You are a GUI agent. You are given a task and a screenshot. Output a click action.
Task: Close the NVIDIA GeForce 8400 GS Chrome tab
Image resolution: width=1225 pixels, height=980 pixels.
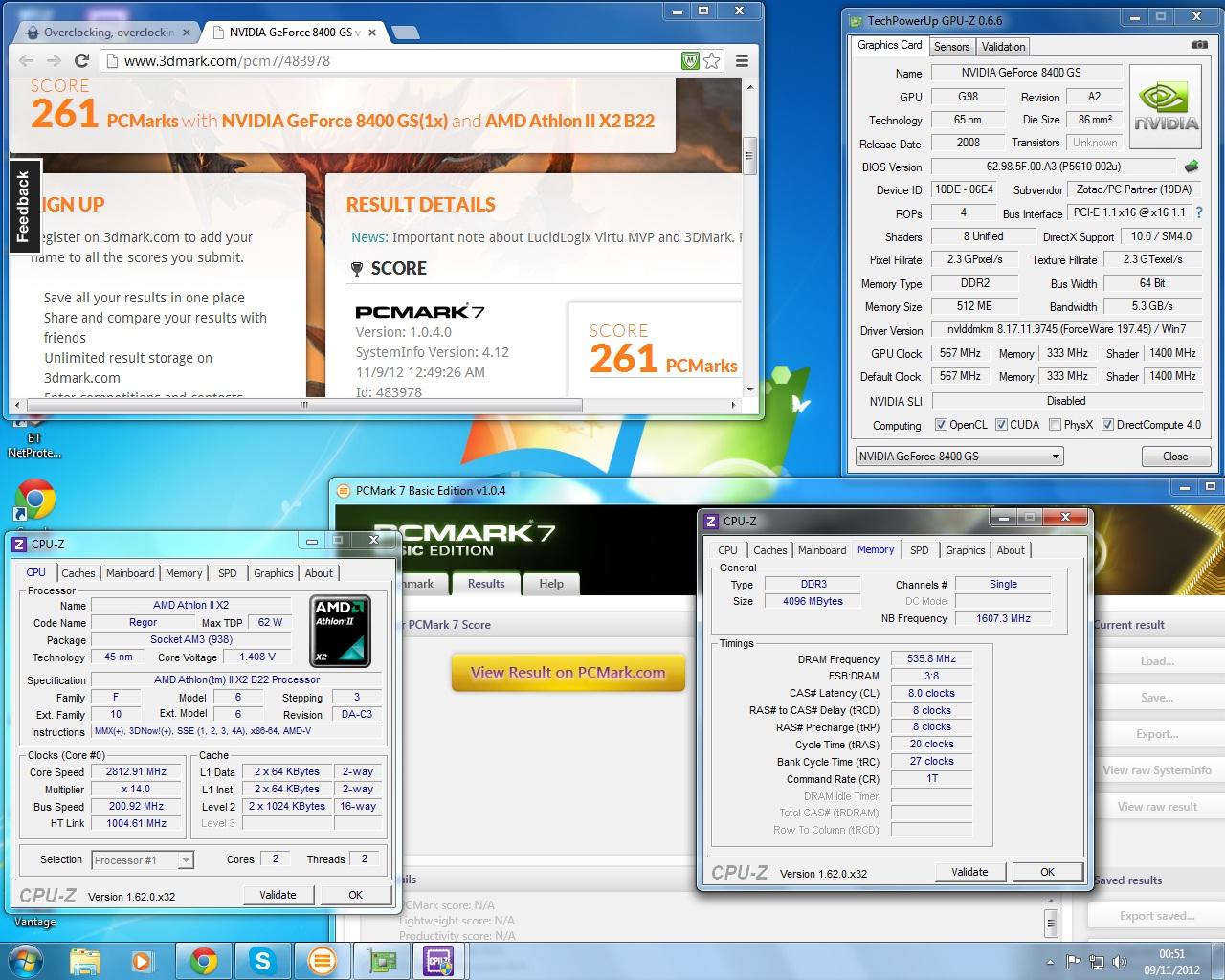tap(372, 33)
